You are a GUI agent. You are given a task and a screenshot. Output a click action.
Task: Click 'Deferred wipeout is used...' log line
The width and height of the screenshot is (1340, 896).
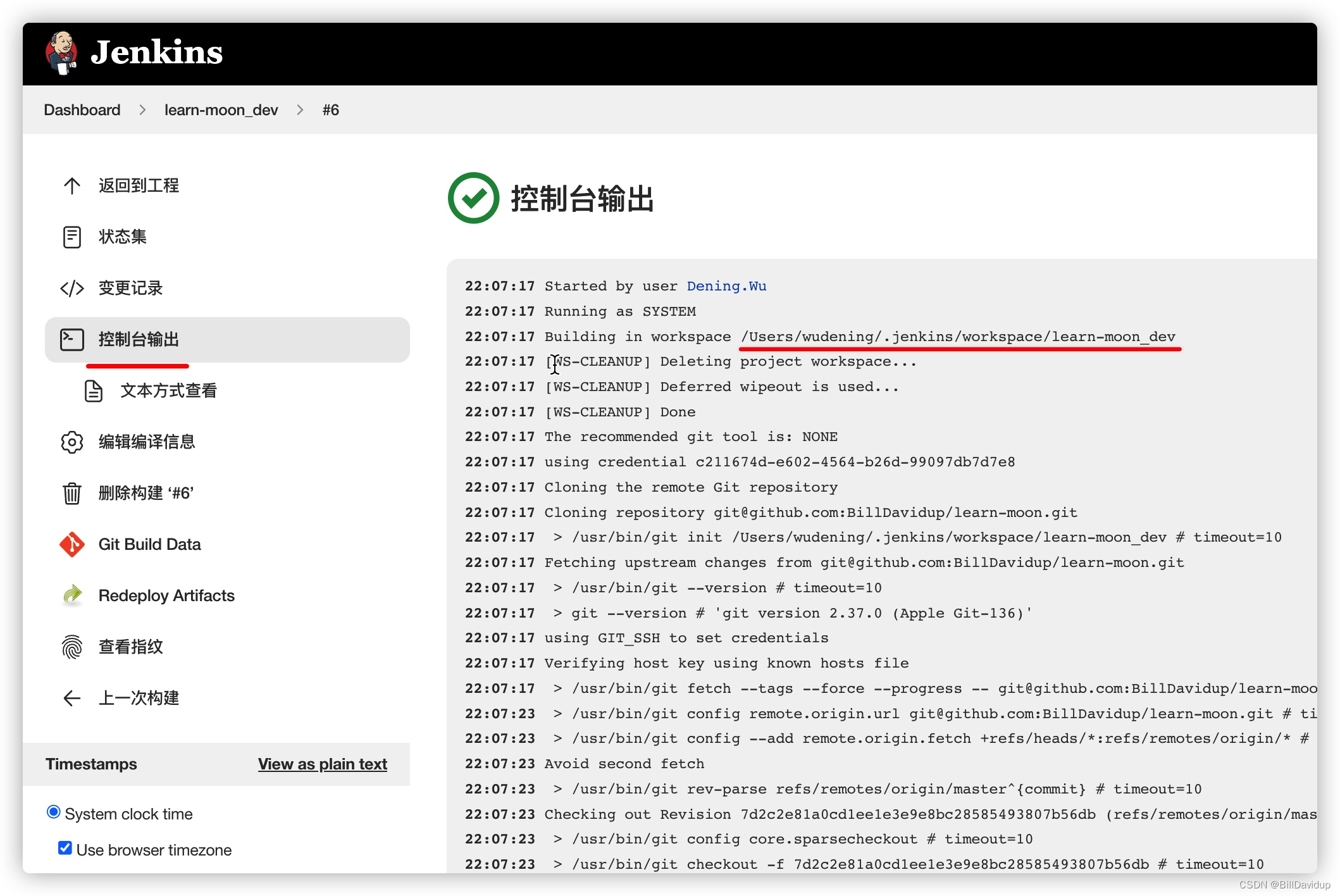click(722, 387)
